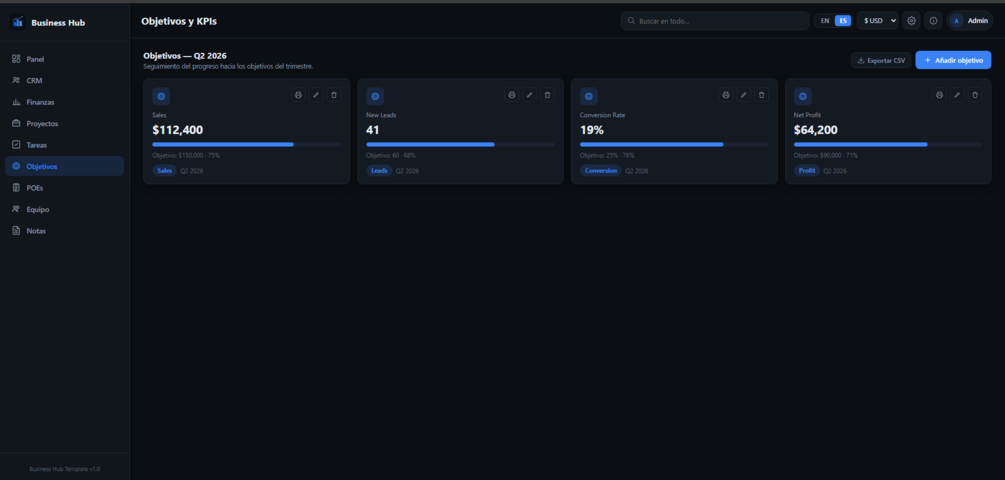Image resolution: width=1005 pixels, height=480 pixels.
Task: Delete the Sales objective card
Action: 333,95
